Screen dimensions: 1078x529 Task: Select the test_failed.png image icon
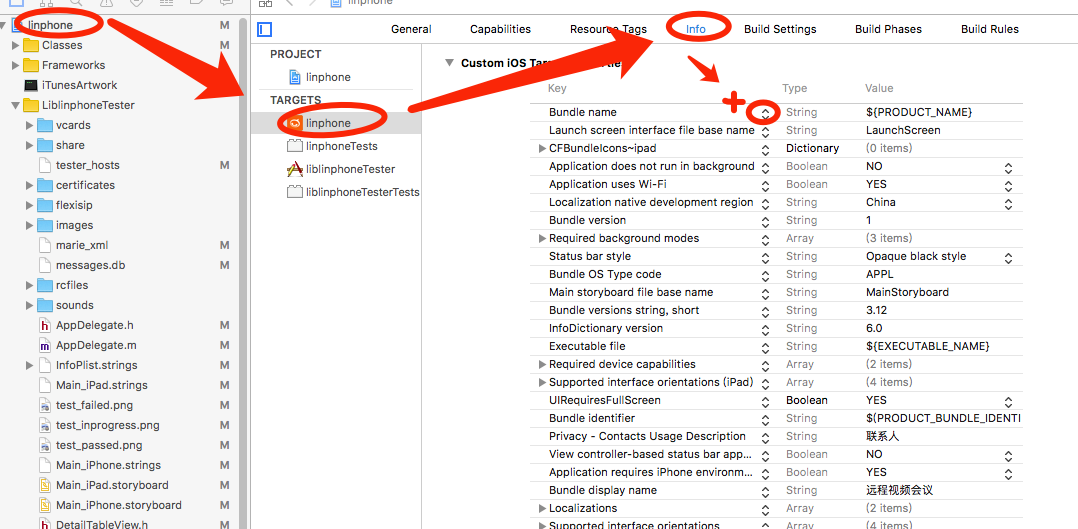(45, 405)
